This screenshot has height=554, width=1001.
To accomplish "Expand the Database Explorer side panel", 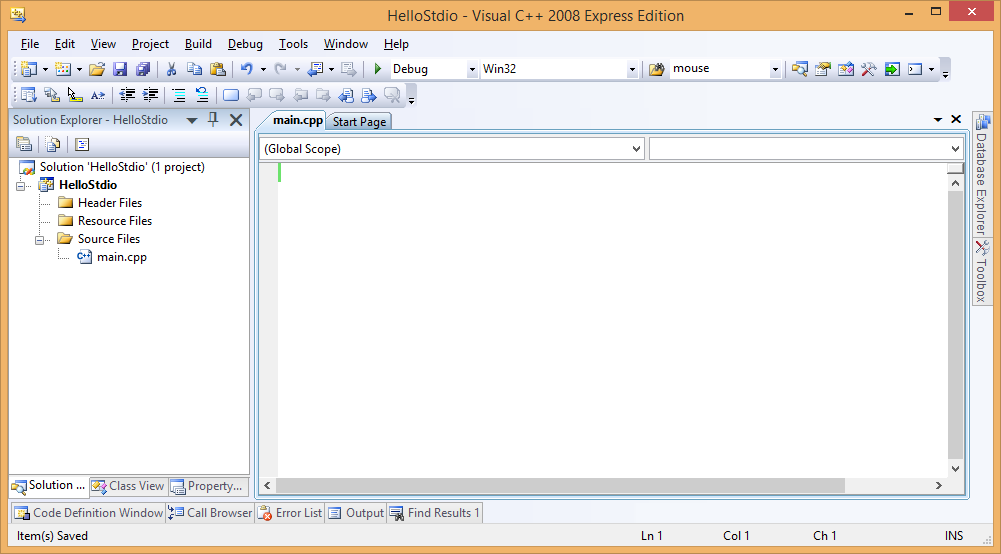I will 982,174.
